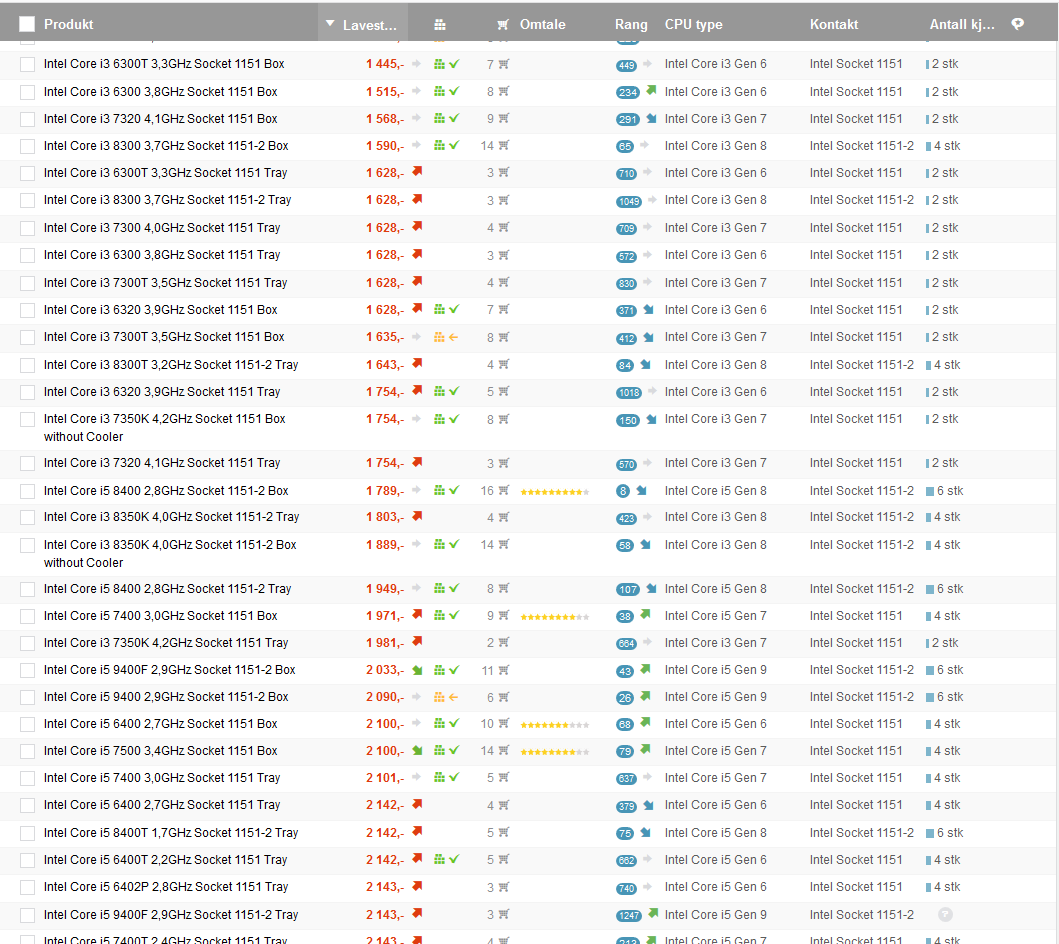Click in-stock icon for i3 8300 Box

click(x=446, y=145)
